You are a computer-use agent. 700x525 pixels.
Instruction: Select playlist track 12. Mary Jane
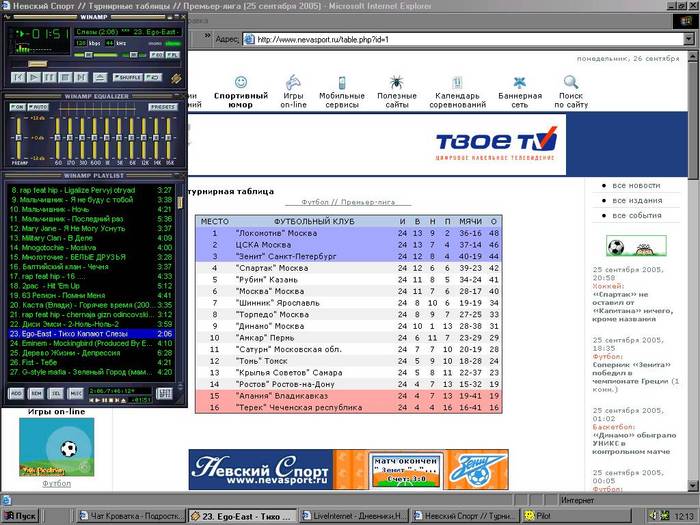tap(91, 228)
